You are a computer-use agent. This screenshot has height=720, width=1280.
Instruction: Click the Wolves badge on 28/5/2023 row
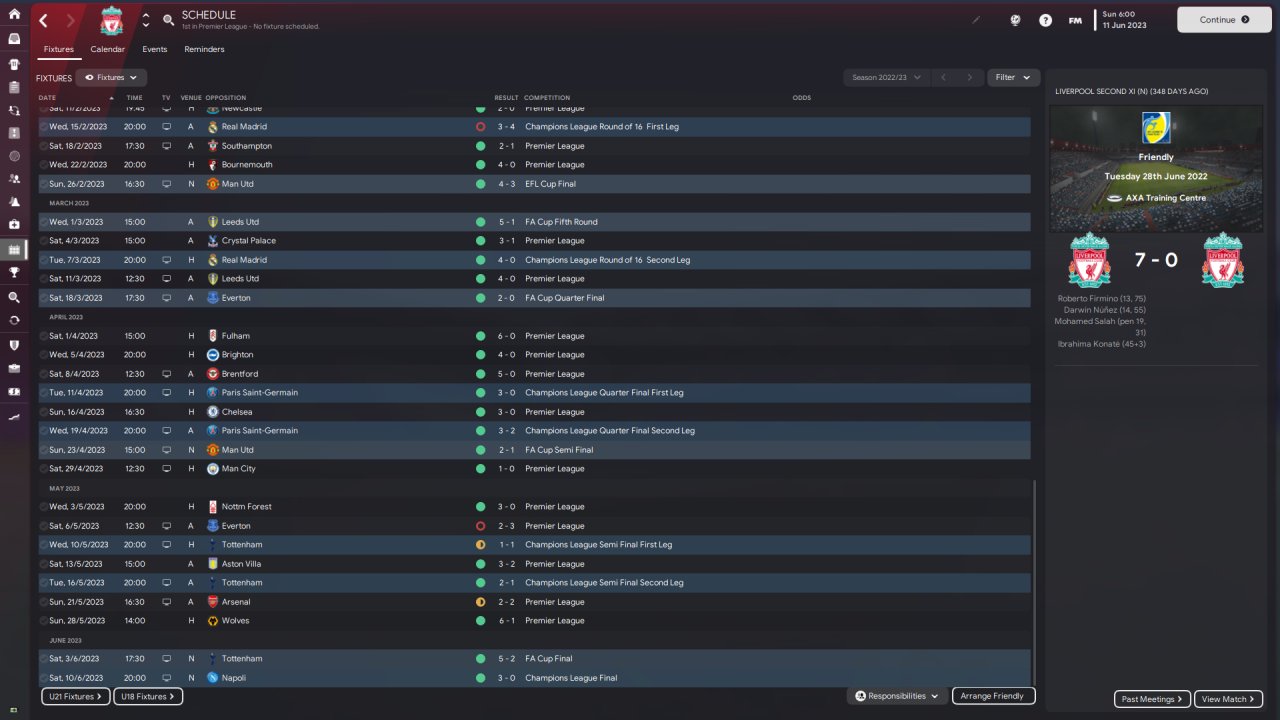[212, 621]
